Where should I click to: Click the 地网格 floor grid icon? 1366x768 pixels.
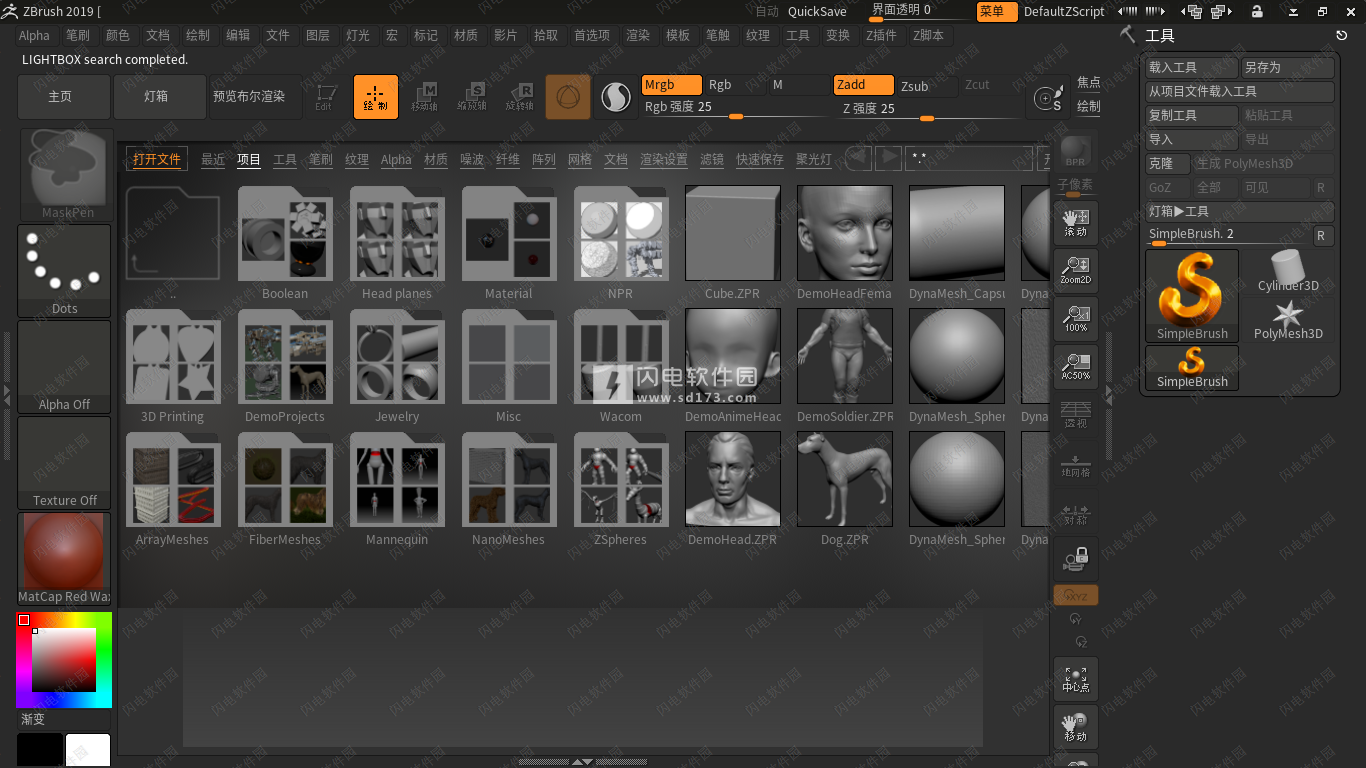[x=1076, y=464]
